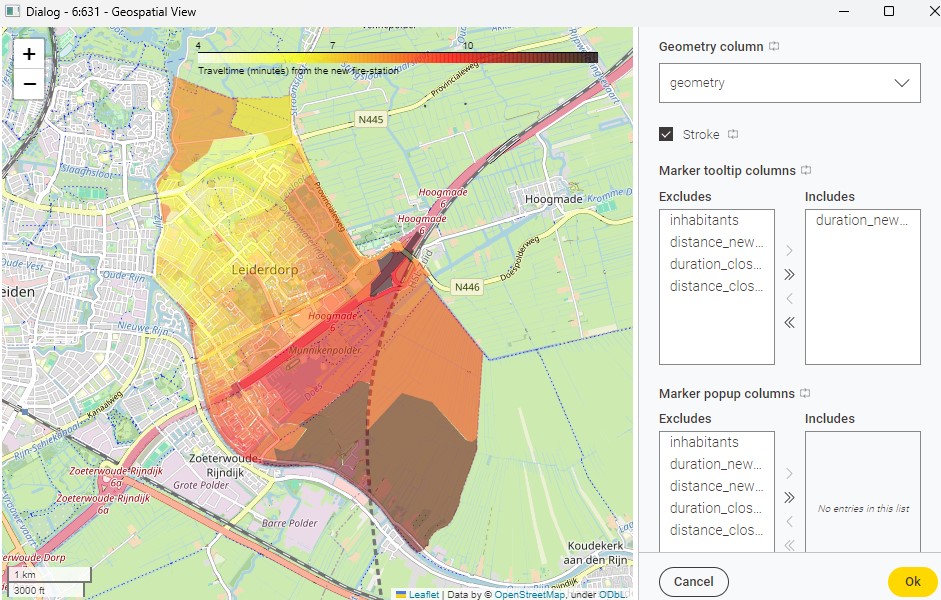Select inhabitants in popup Excludes list
The width and height of the screenshot is (941, 600).
704,442
